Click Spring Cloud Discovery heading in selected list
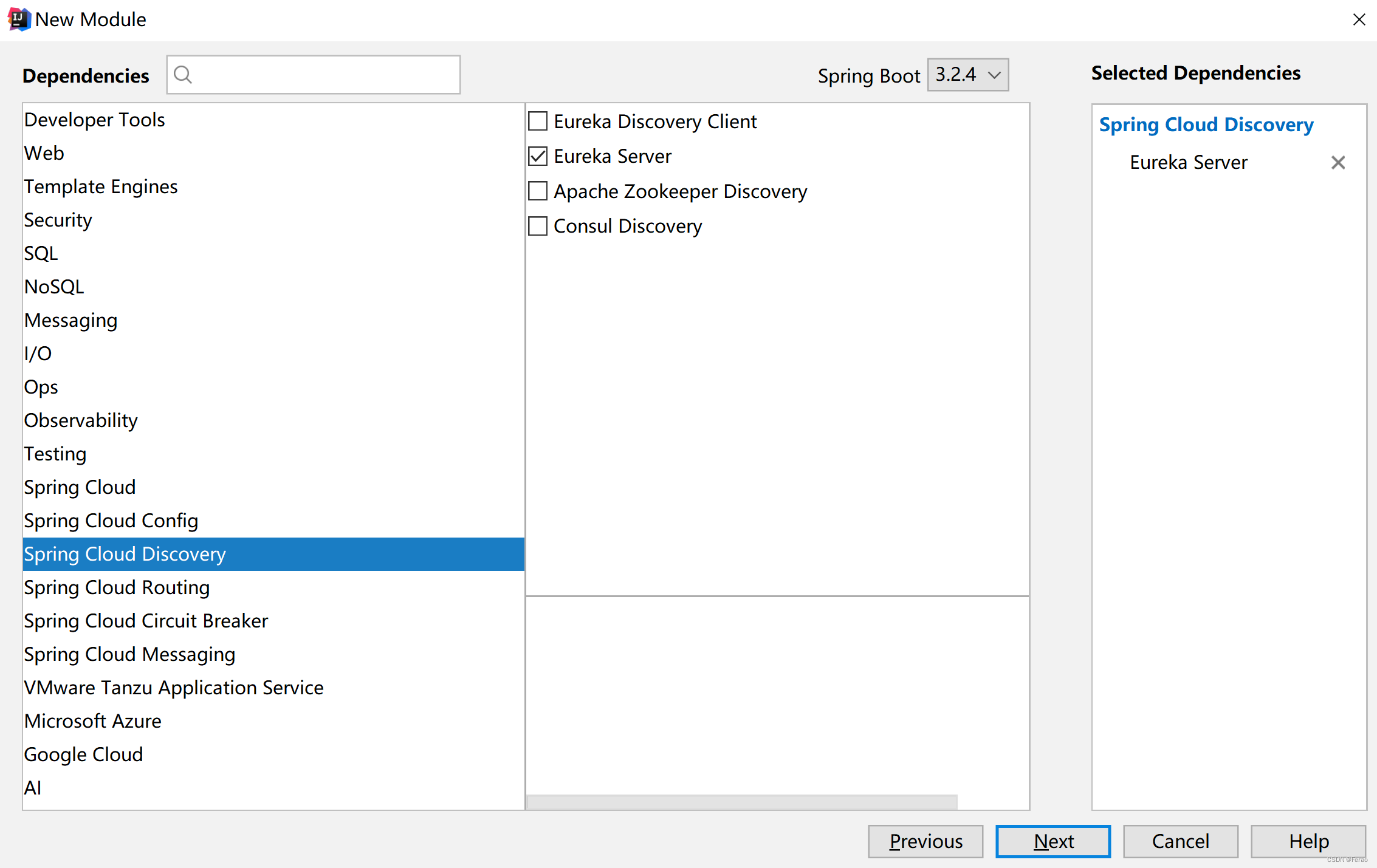The image size is (1377, 868). (x=1206, y=125)
